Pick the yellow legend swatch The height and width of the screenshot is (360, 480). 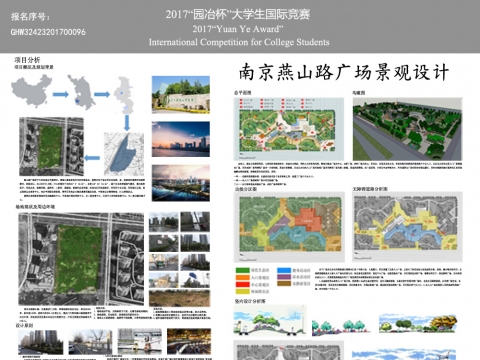pyautogui.click(x=242, y=291)
